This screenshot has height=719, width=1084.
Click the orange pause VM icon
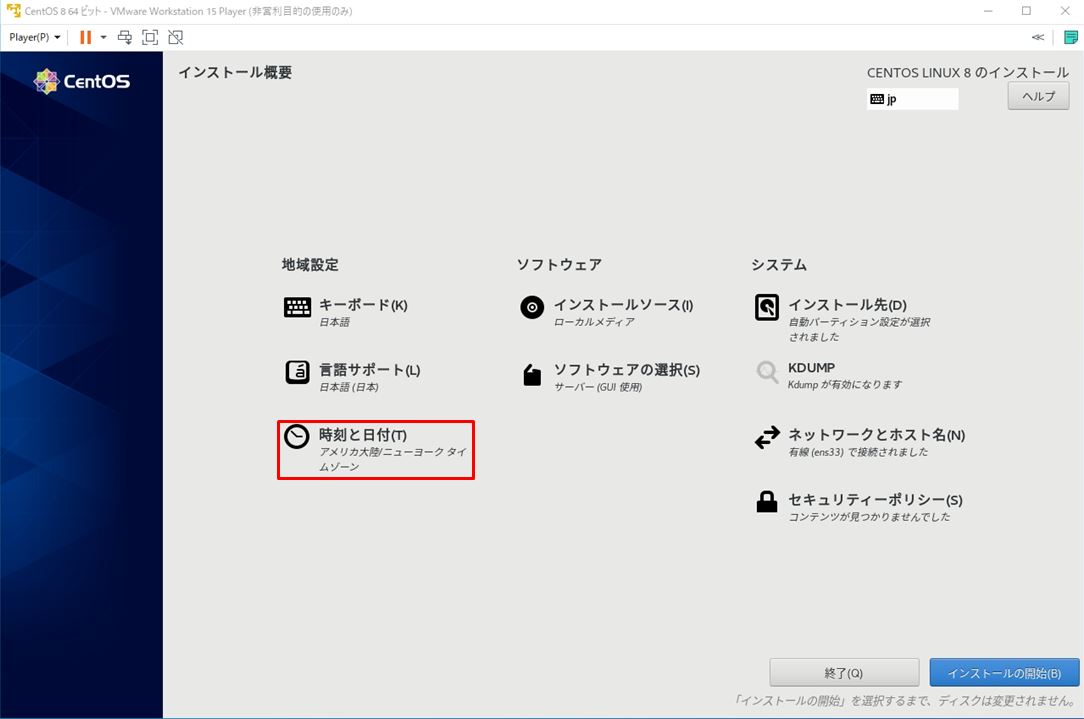click(85, 37)
